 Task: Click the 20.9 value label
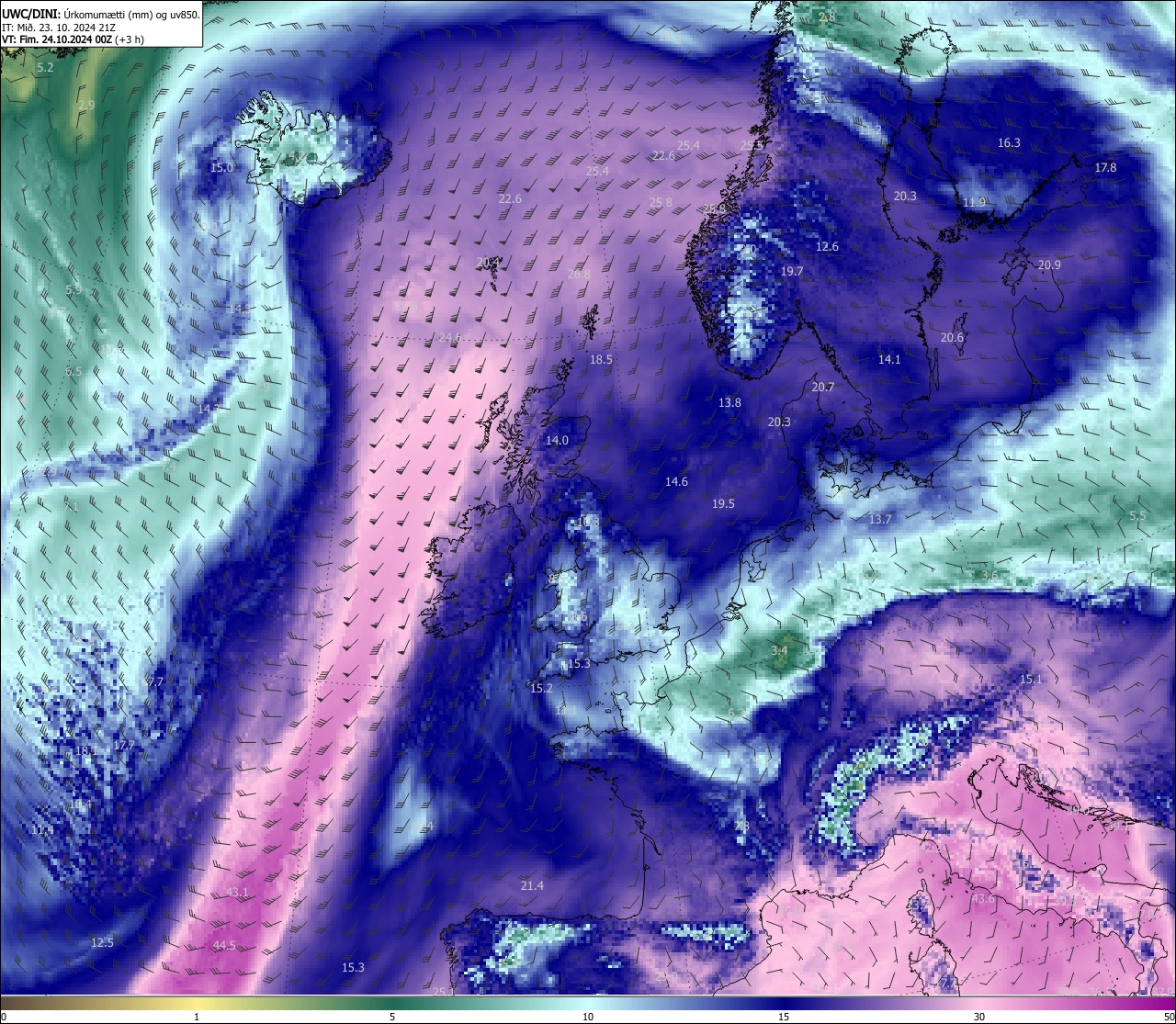coord(1049,264)
